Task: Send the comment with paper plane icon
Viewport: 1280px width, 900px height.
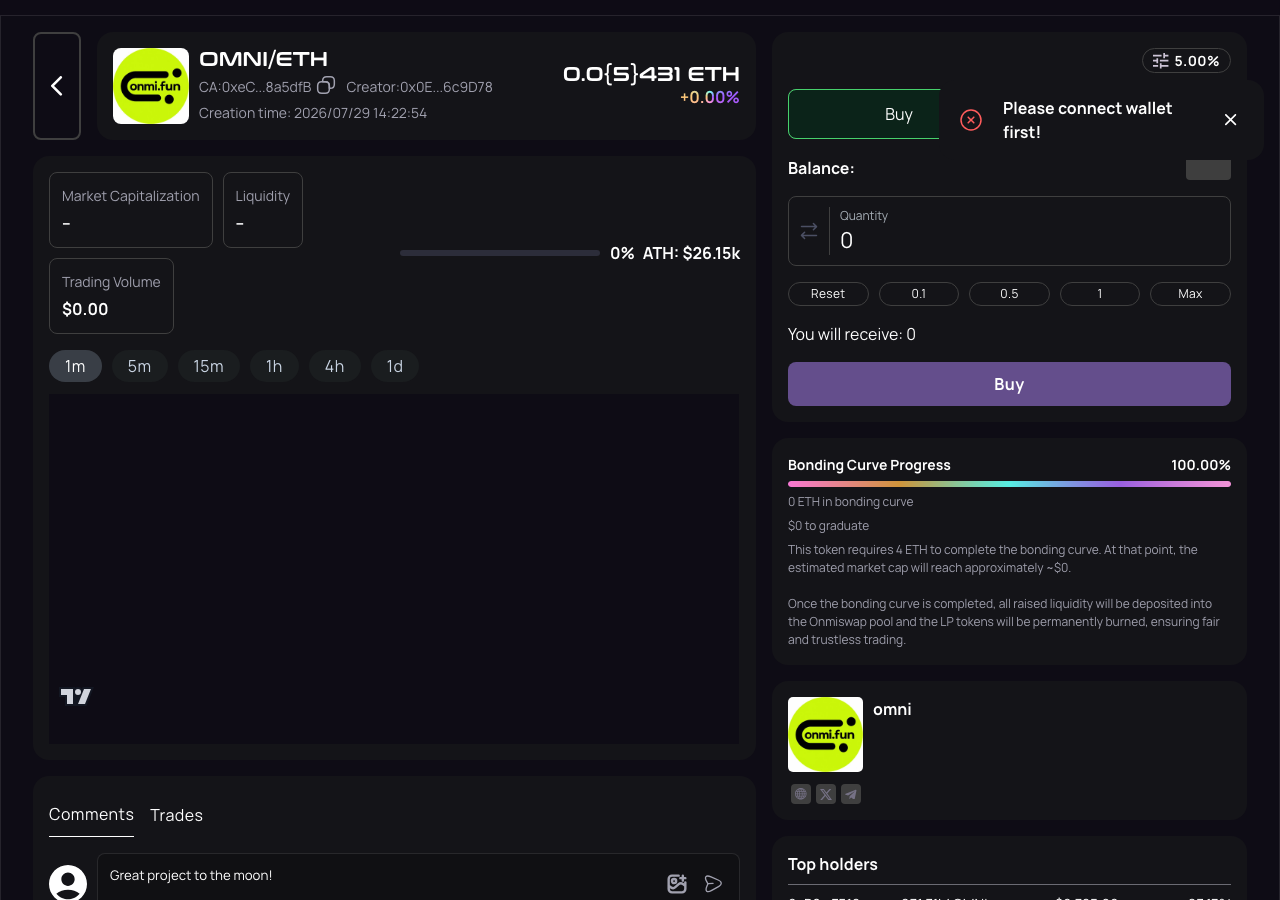Action: coord(713,883)
